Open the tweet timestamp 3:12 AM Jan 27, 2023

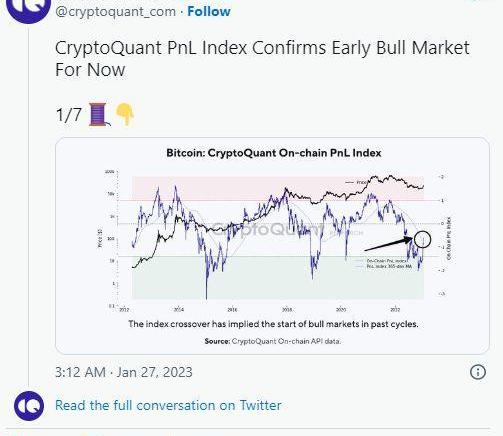pos(124,372)
